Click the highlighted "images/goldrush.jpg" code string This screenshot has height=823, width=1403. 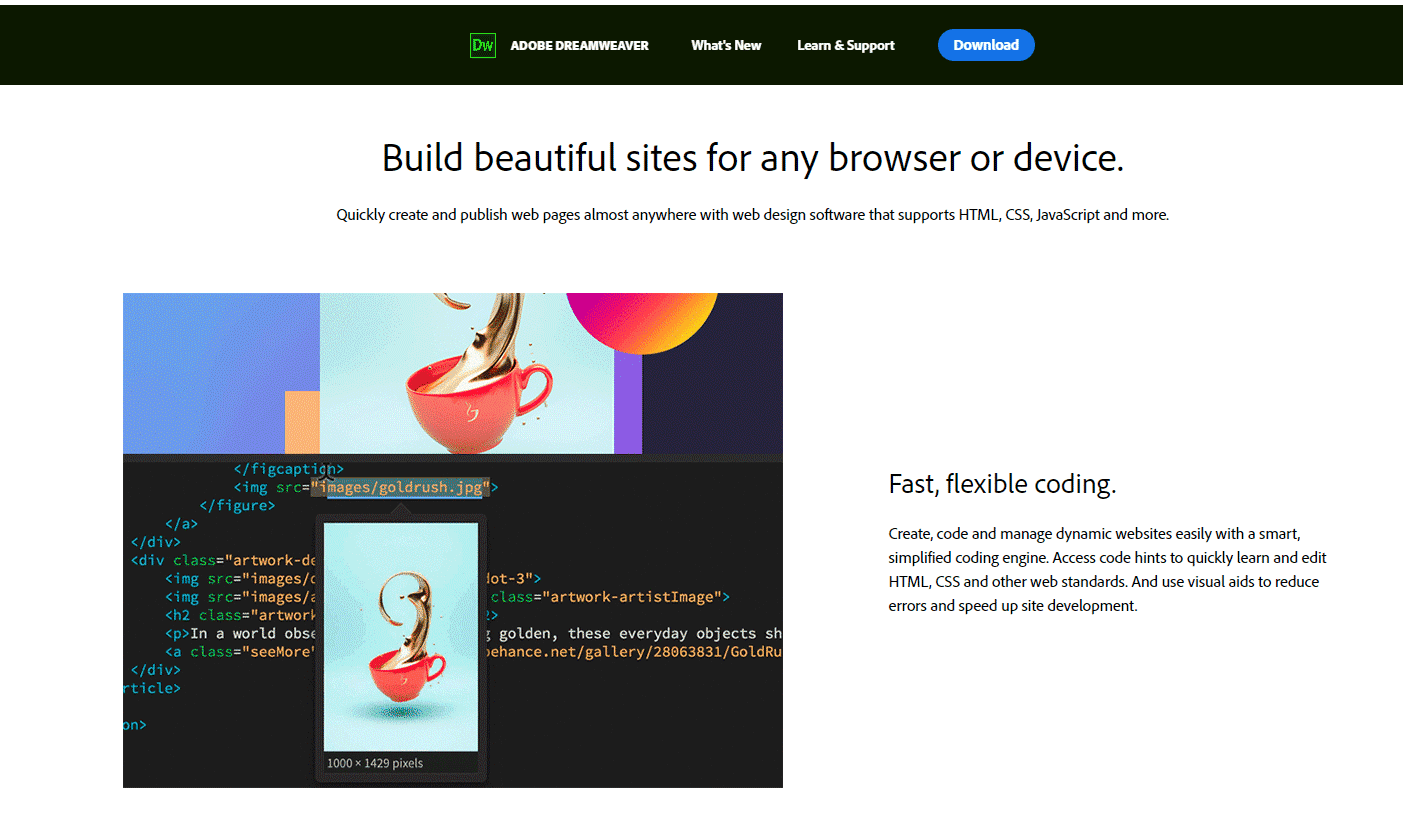click(x=401, y=487)
